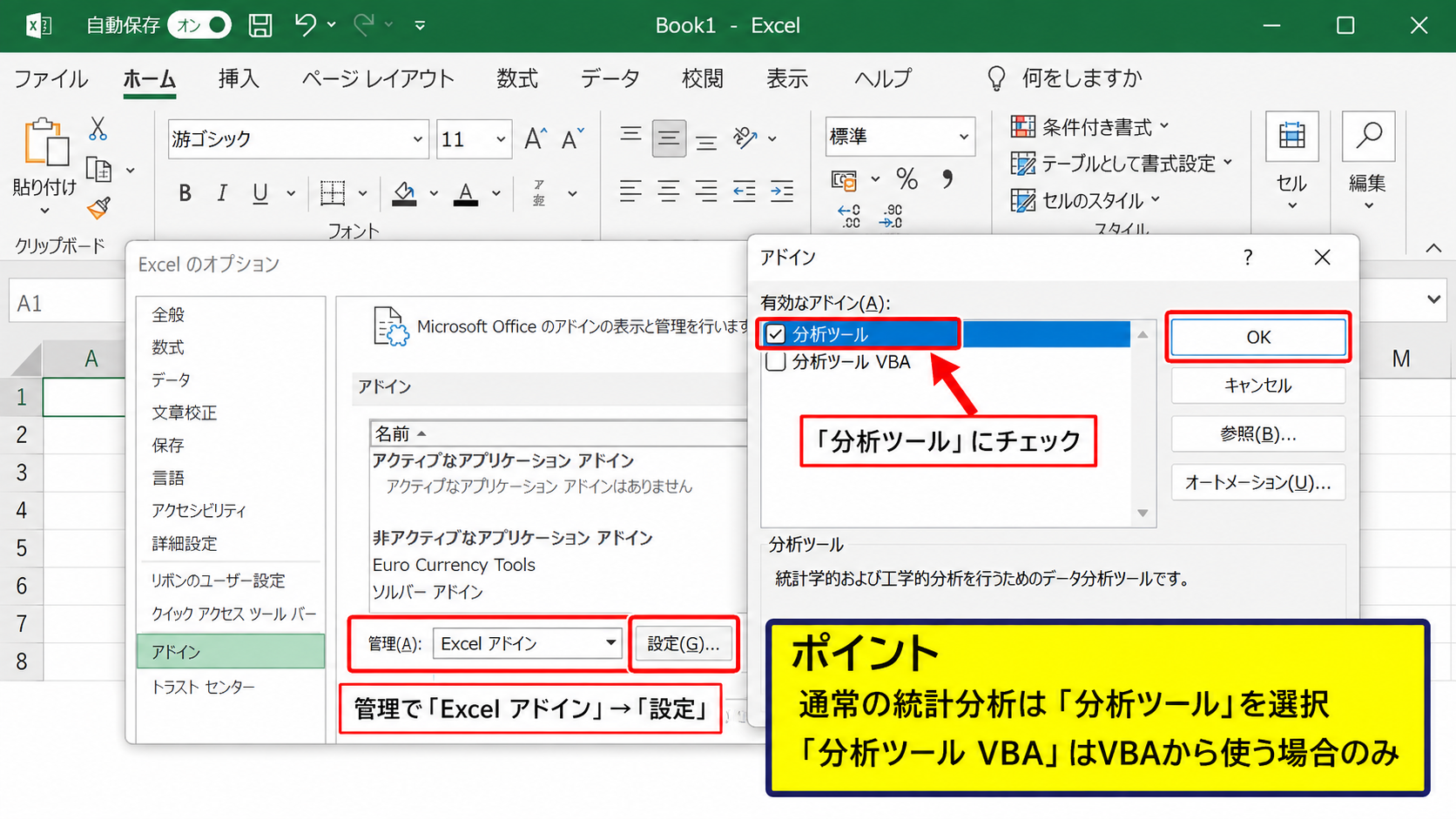The width and height of the screenshot is (1456, 819).
Task: Click the Copy icon
Action: (x=98, y=170)
